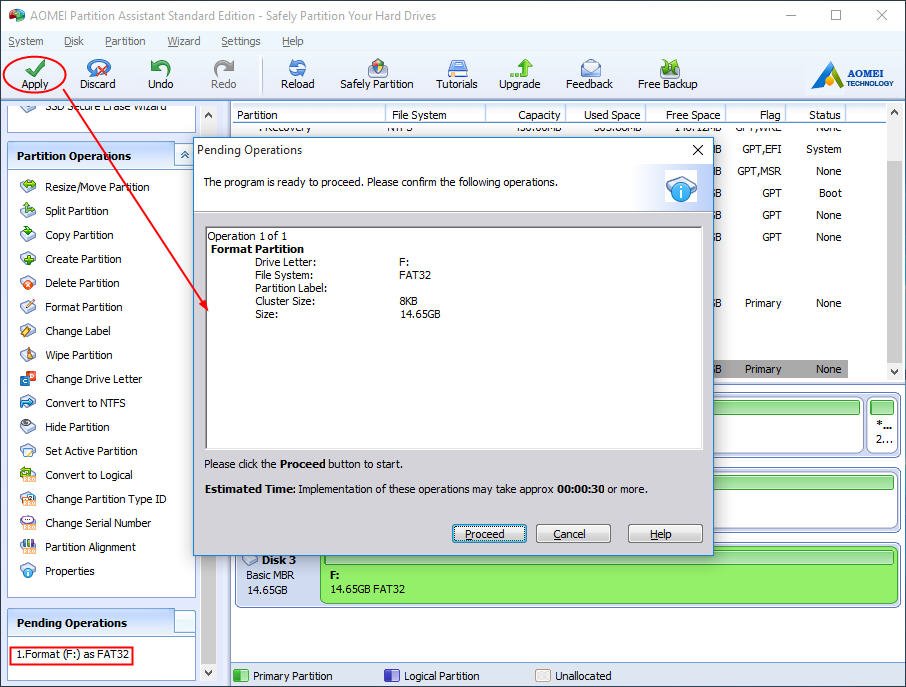This screenshot has height=687, width=906.
Task: Open the Settings menu
Action: click(x=240, y=41)
